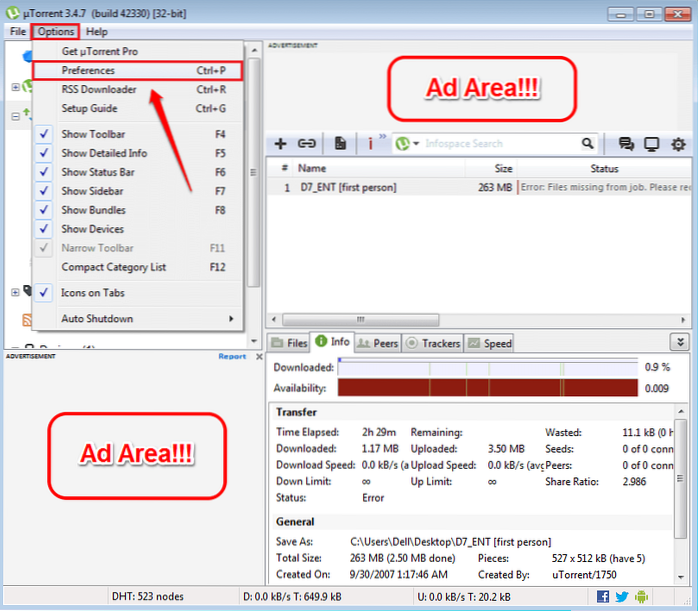Click Add Torrent from URL link icon

click(x=307, y=144)
